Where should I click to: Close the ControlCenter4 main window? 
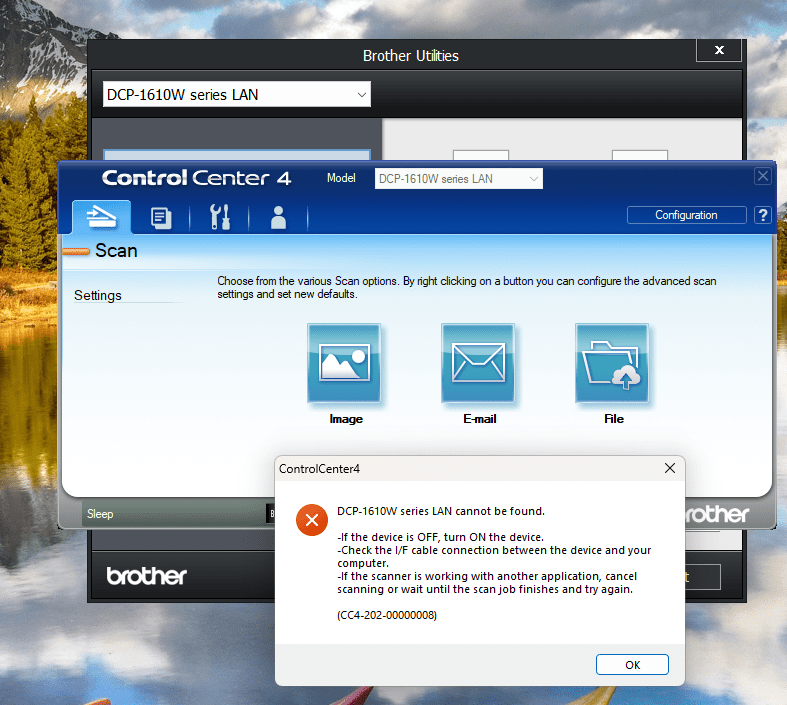point(762,176)
